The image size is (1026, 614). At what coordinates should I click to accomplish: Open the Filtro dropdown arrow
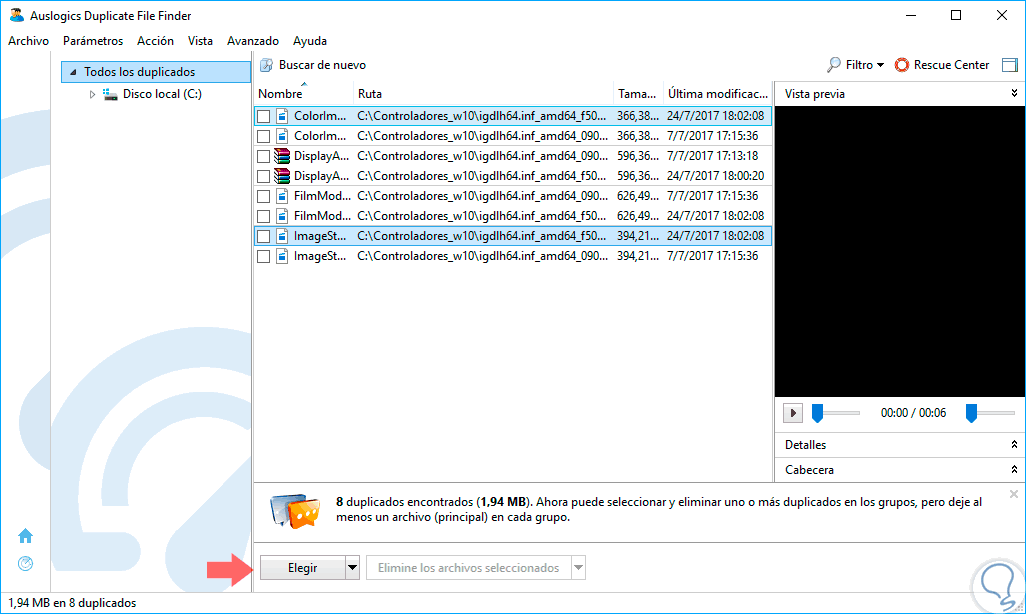pyautogui.click(x=880, y=65)
